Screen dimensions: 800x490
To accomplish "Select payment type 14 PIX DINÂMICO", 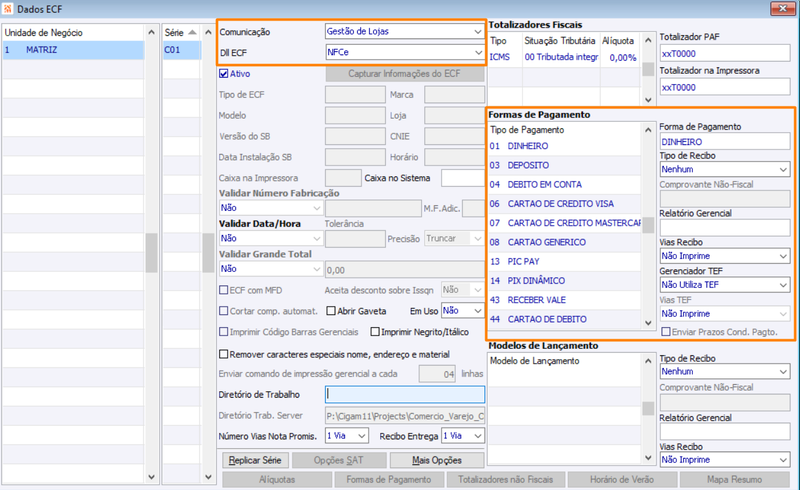I will coord(564,281).
